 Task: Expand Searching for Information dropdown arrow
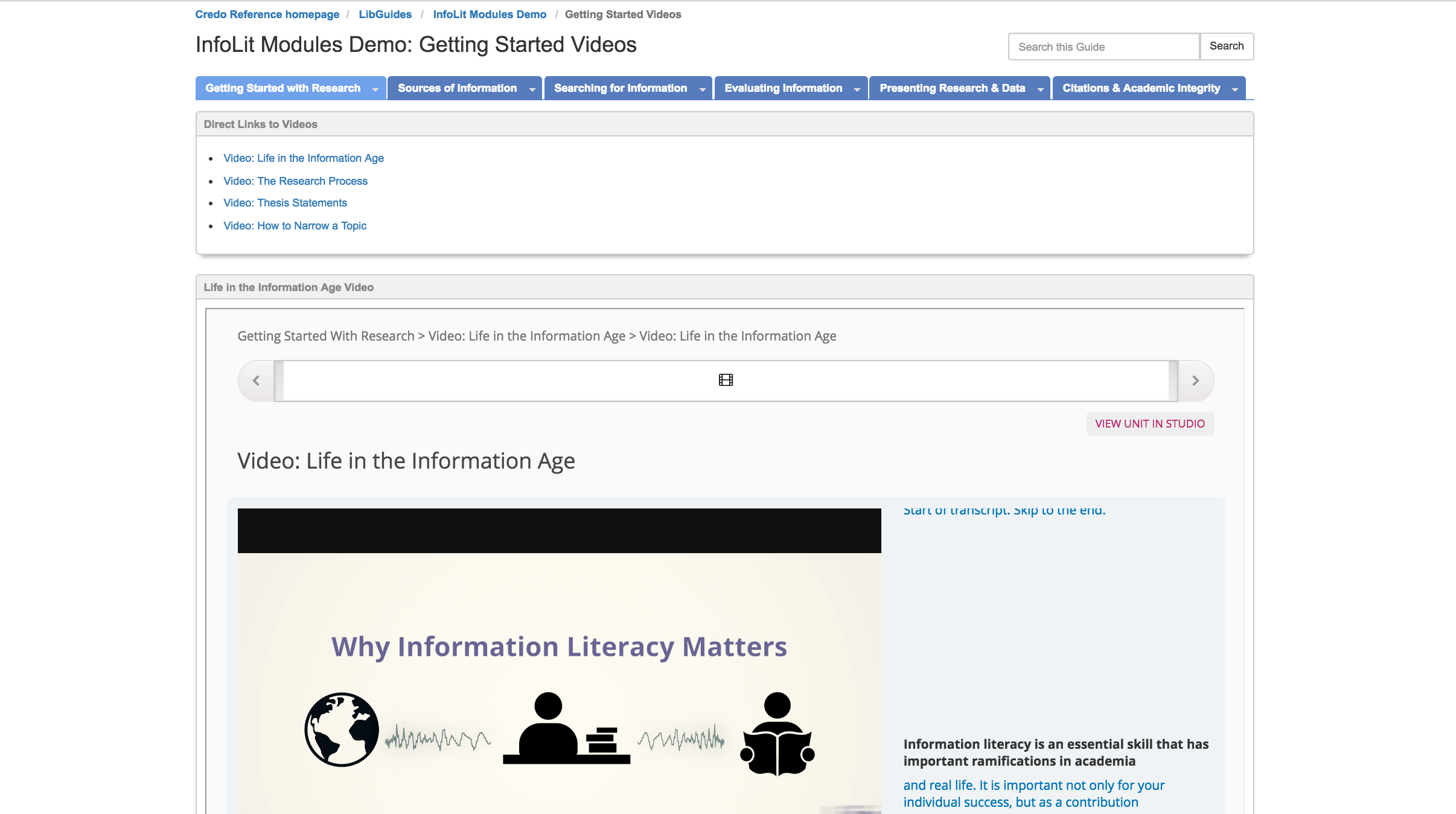702,89
